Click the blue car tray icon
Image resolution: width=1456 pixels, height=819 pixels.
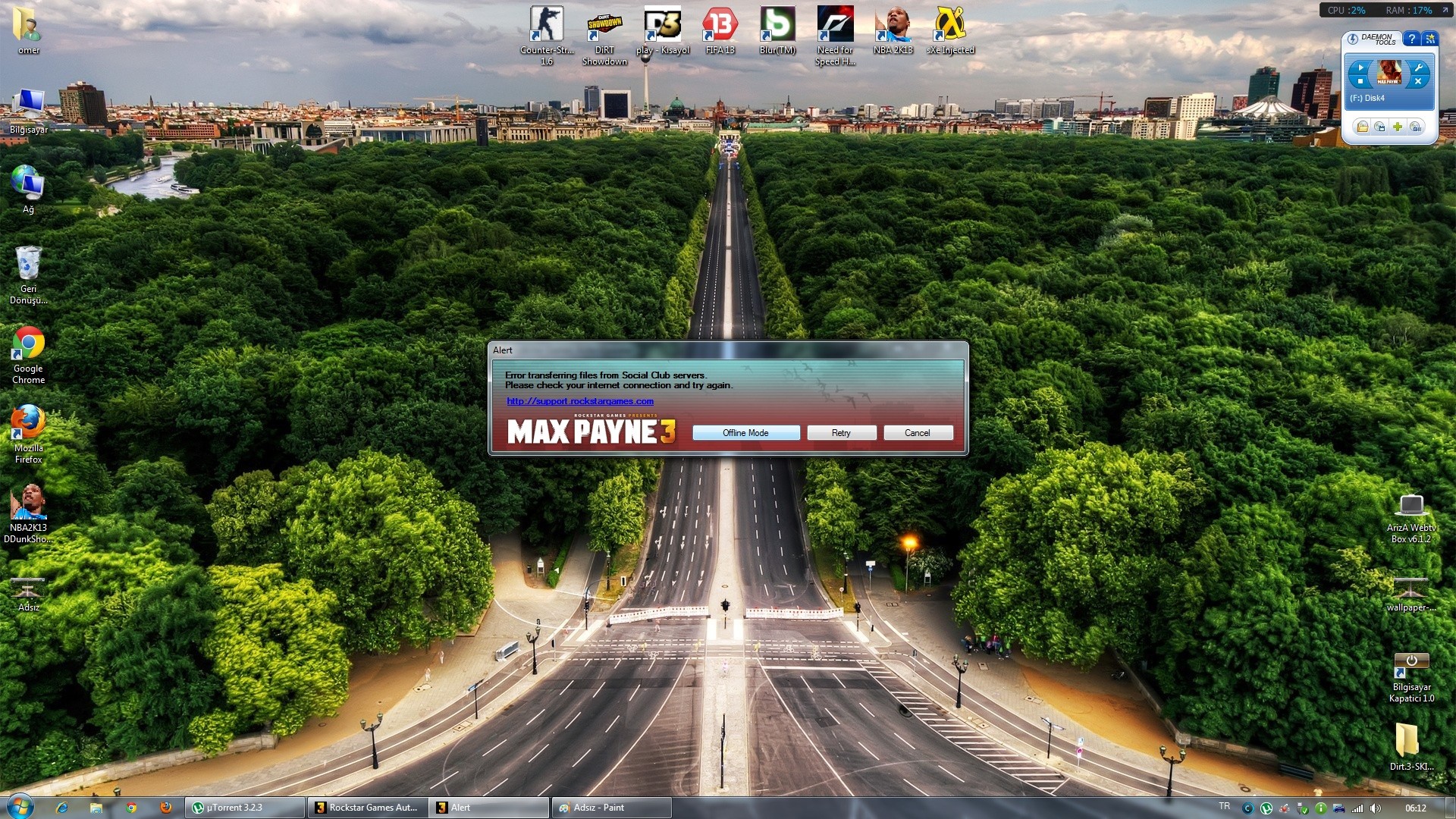tap(1339, 808)
